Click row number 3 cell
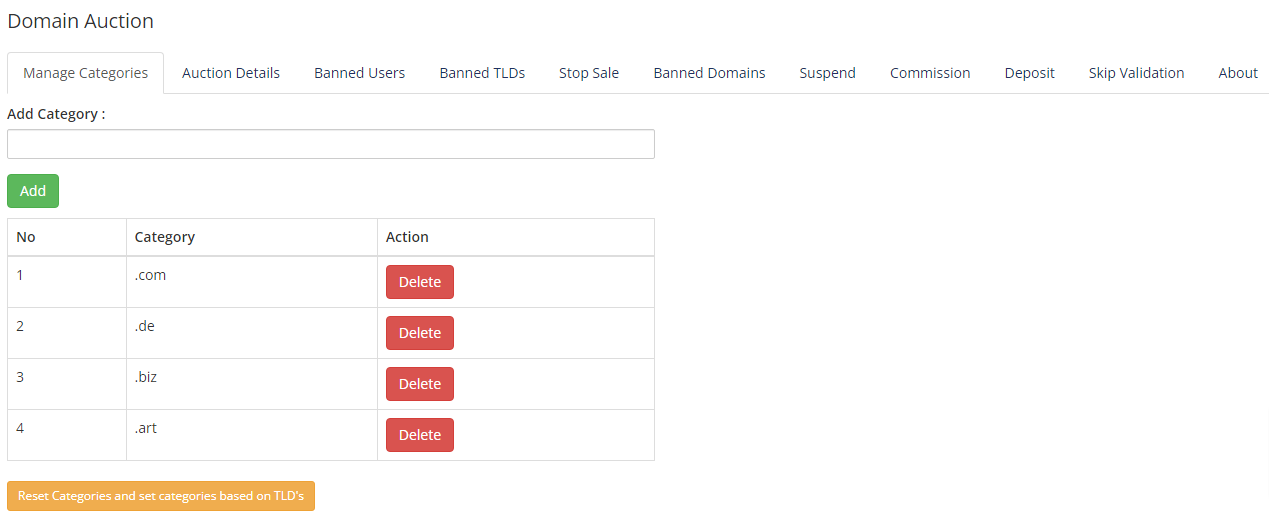Screen dimensions: 1269x516 67,384
